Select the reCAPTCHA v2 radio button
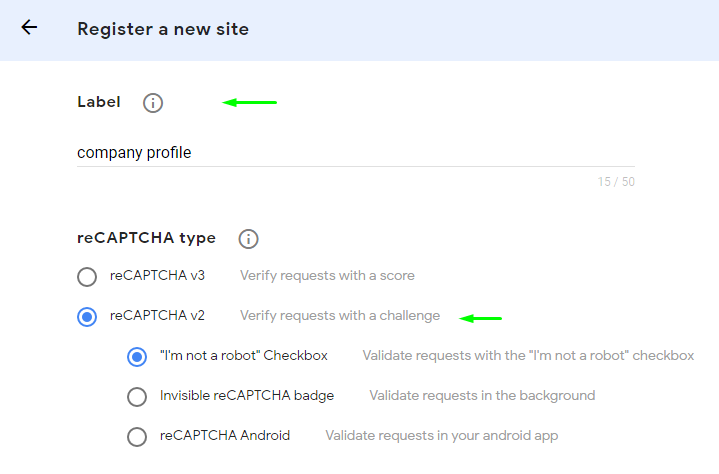This screenshot has height=474, width=719. tap(87, 316)
